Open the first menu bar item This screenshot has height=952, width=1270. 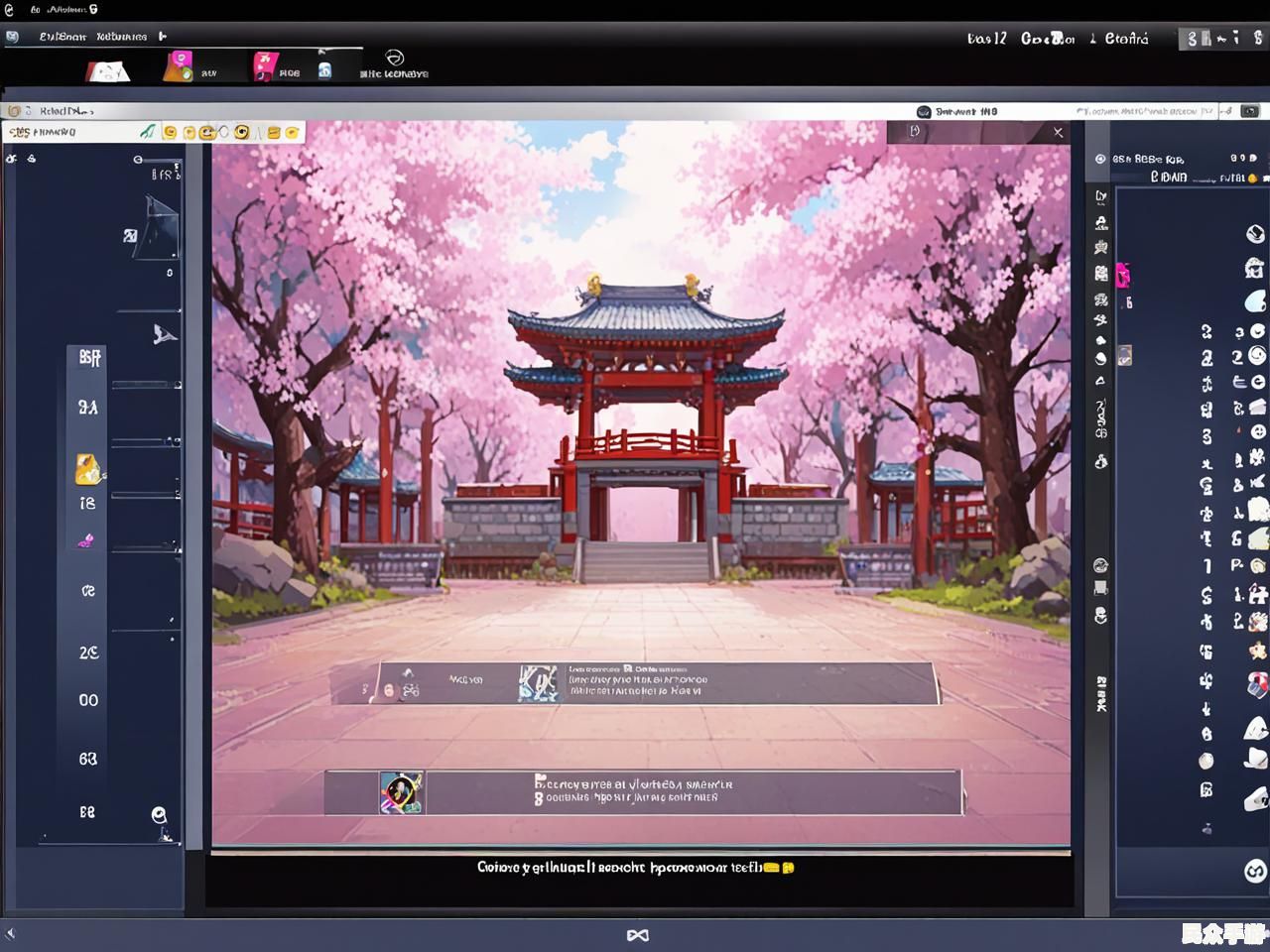63,37
